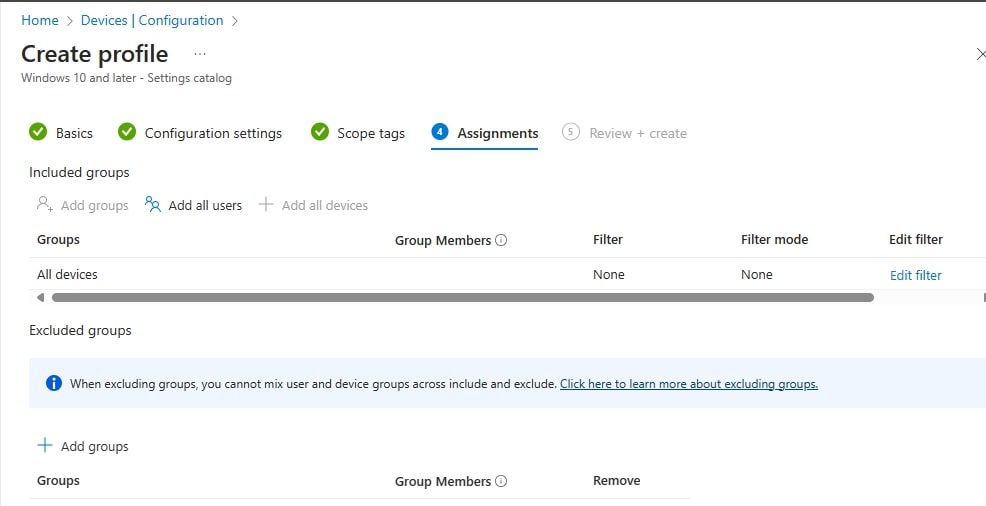This screenshot has width=986, height=506.
Task: Click the info icon beside excluded Group Members
Action: pyautogui.click(x=501, y=481)
